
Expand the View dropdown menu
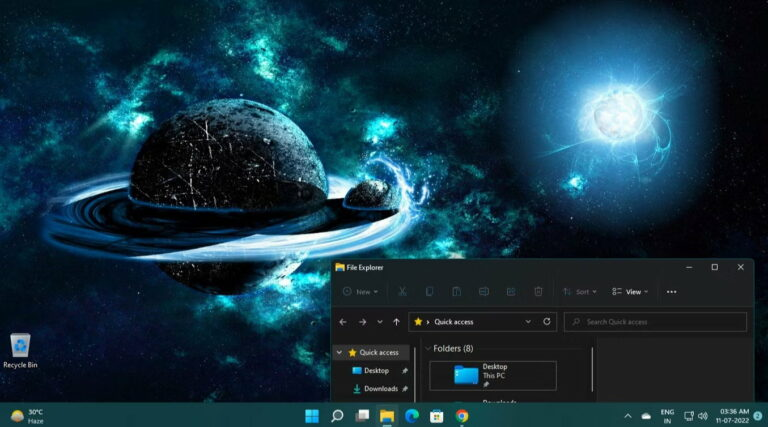coord(630,292)
